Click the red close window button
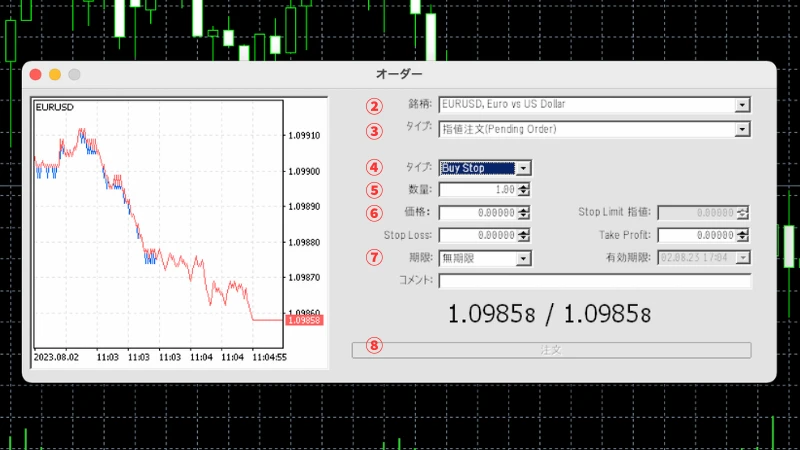 pos(36,74)
